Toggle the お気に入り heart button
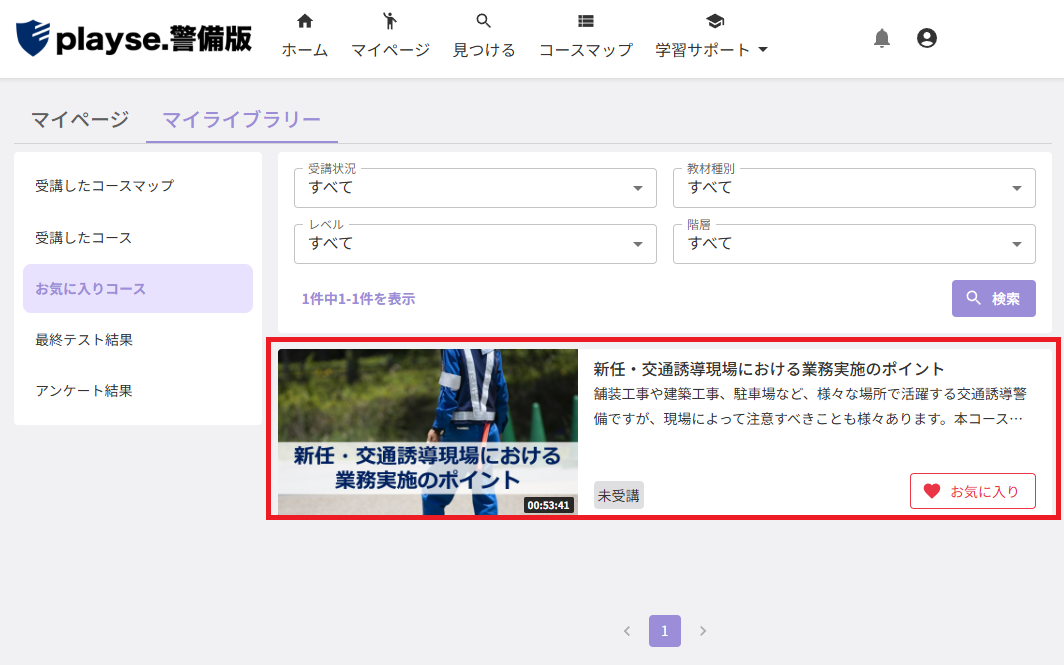The height and width of the screenshot is (665, 1064). [x=972, y=491]
